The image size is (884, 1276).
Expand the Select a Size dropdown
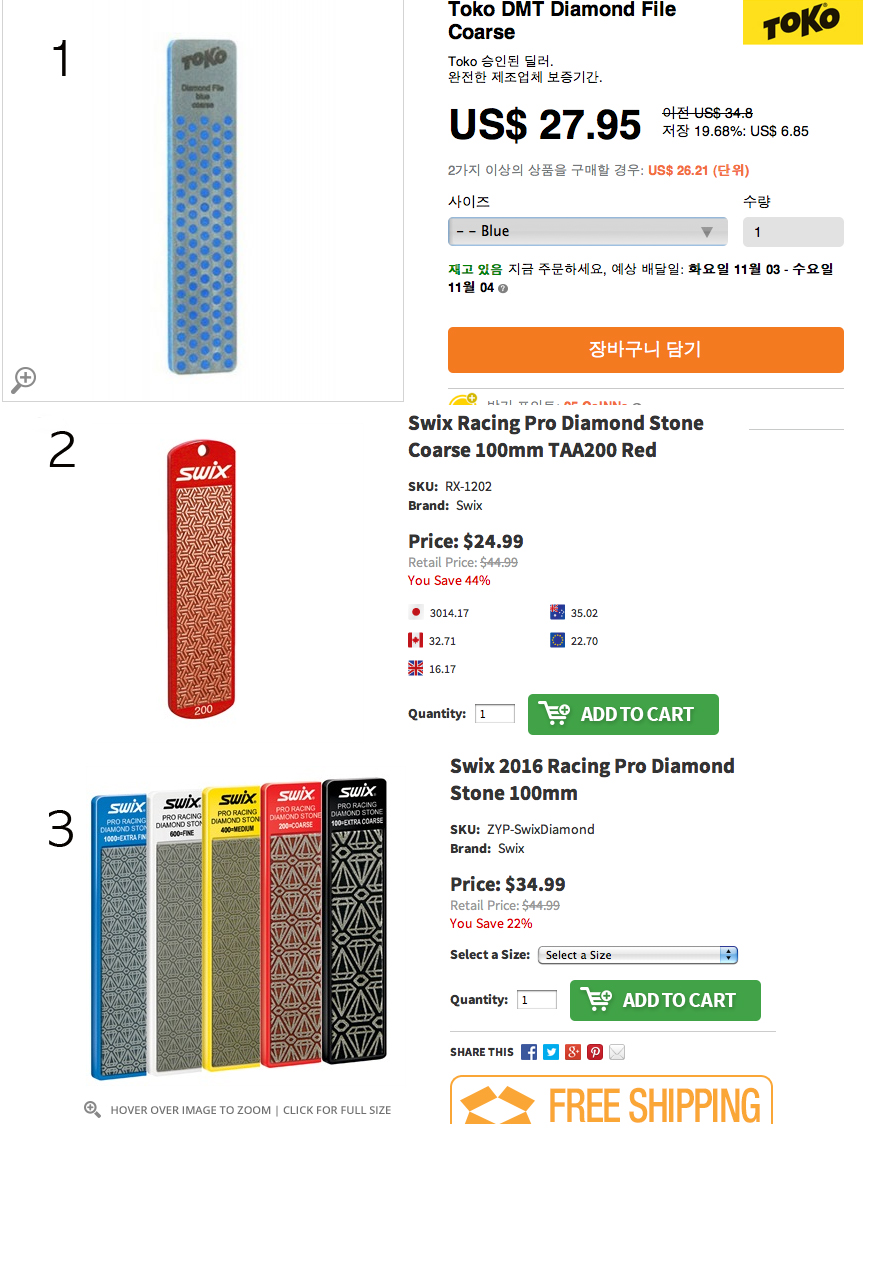[638, 955]
